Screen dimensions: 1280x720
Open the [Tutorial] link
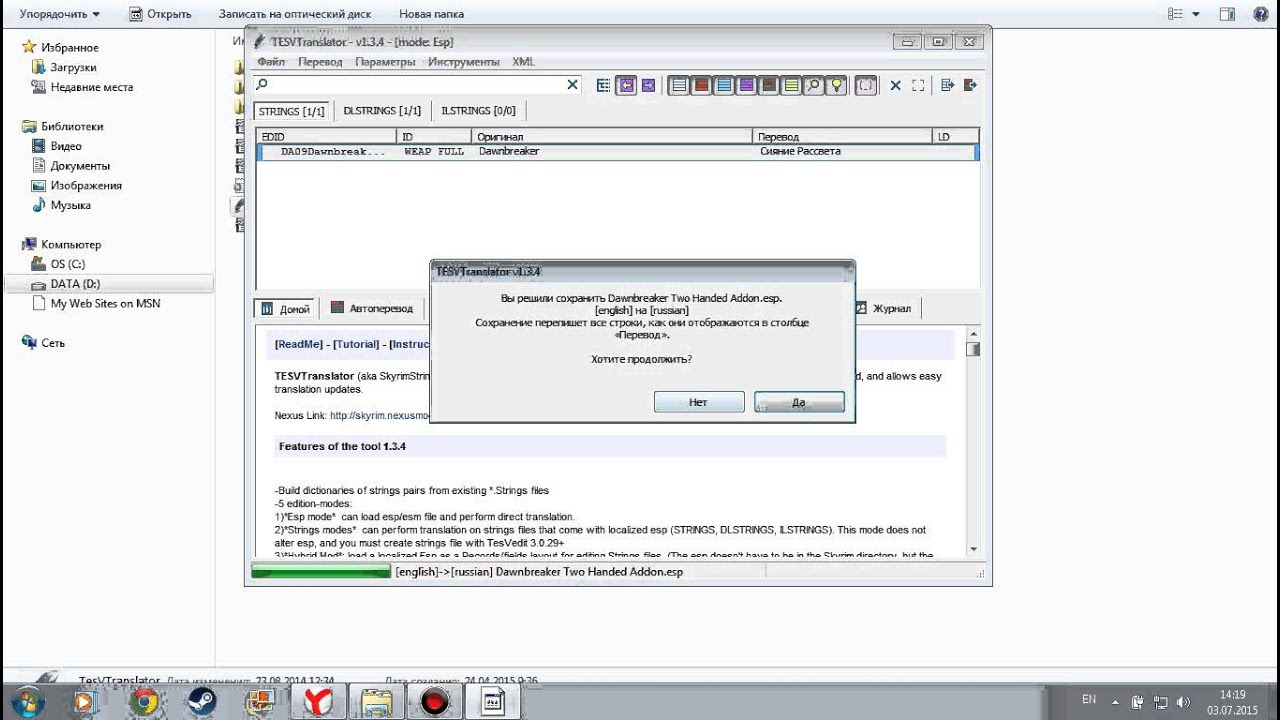[x=356, y=344]
